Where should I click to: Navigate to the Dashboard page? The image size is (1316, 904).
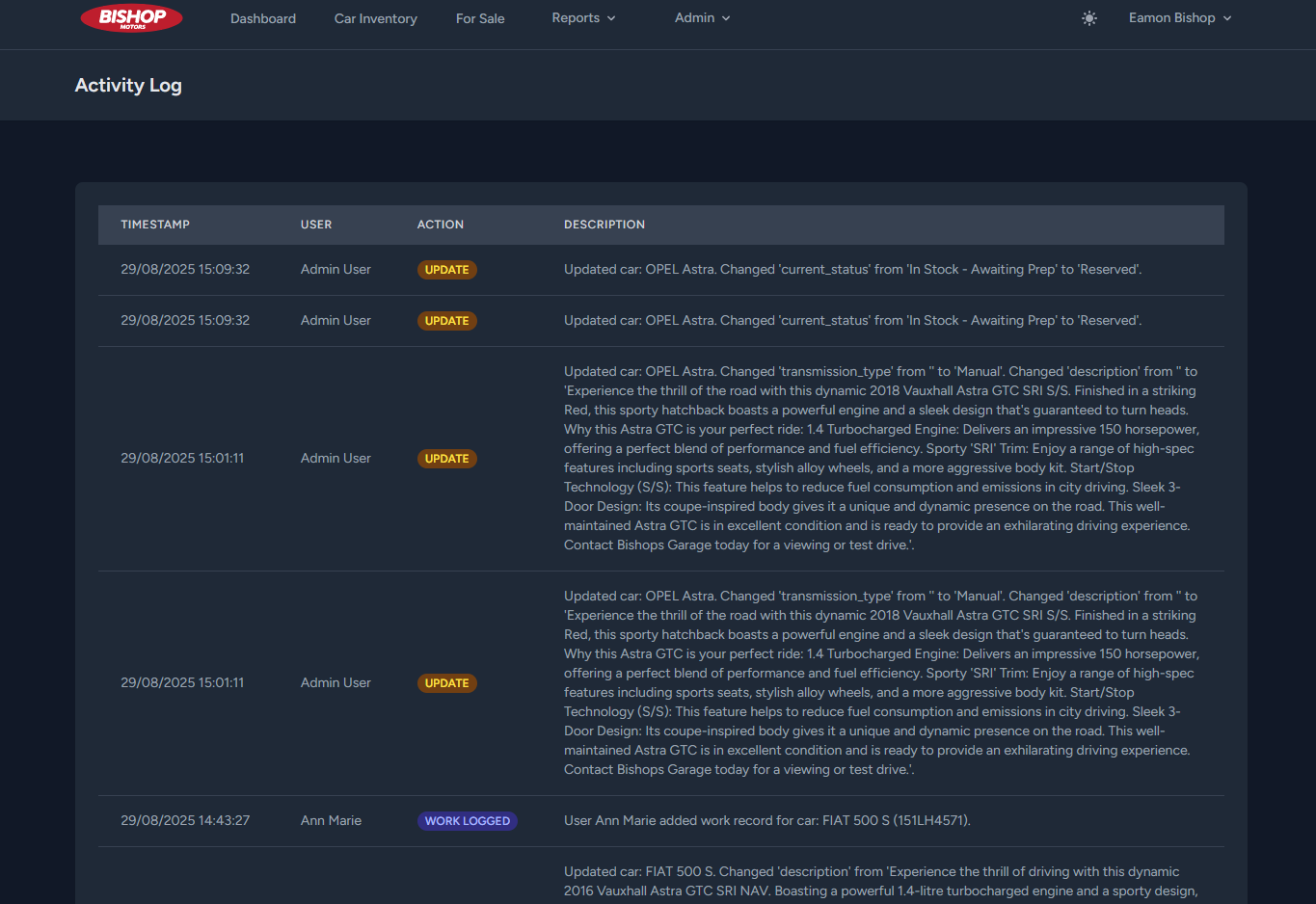click(x=262, y=17)
